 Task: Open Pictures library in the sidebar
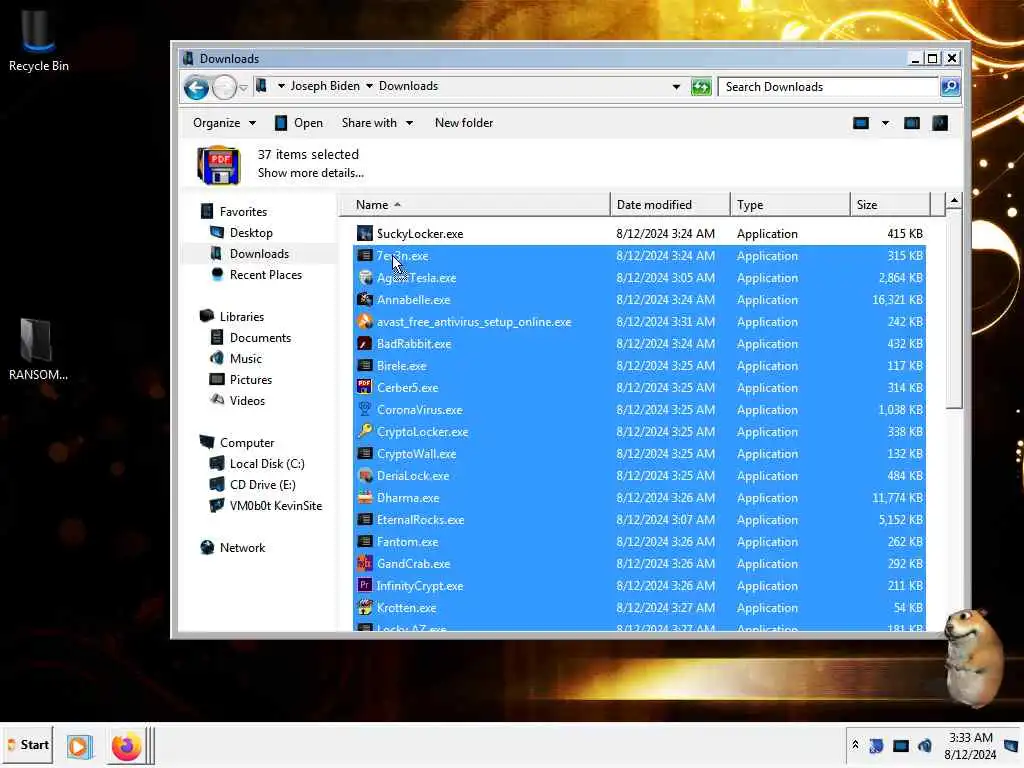coord(250,379)
